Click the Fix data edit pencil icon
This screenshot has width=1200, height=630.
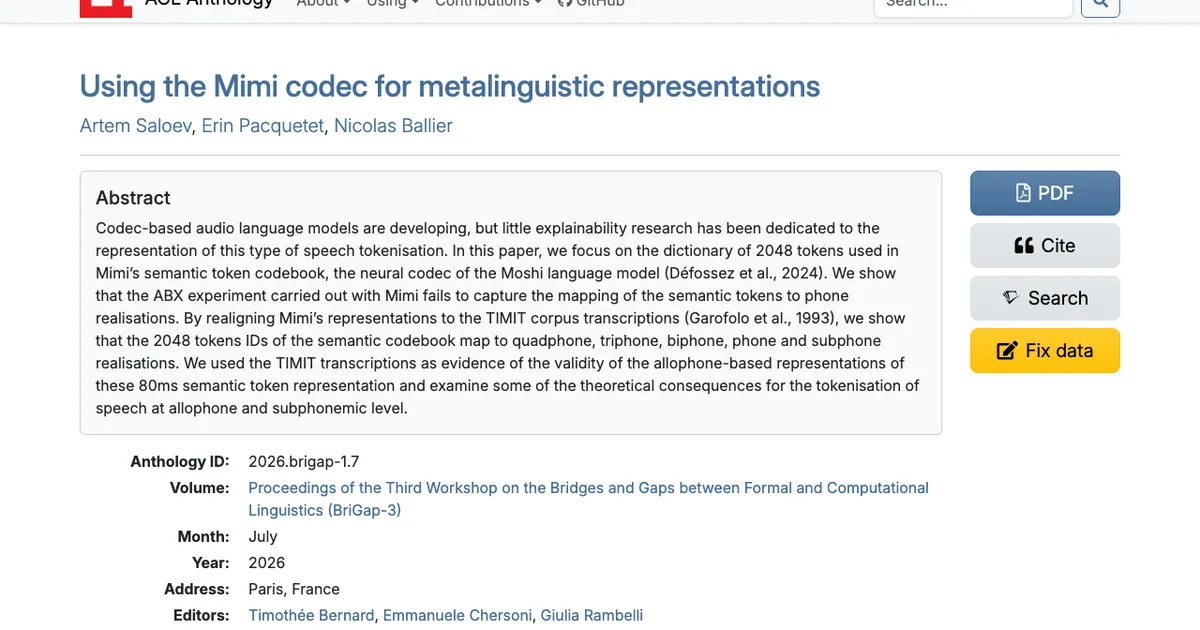tap(1007, 351)
